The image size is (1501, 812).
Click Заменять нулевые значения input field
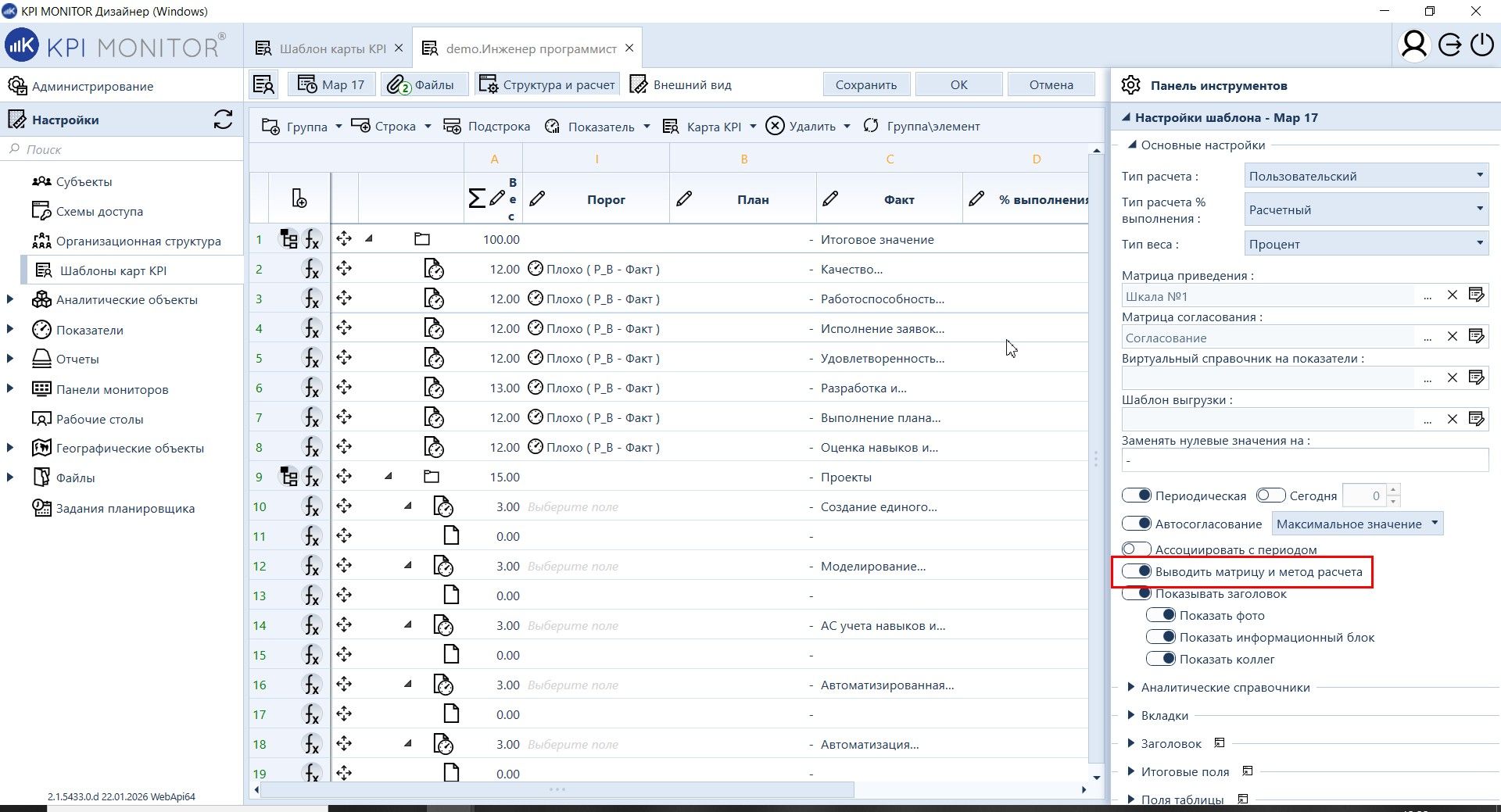point(1305,460)
